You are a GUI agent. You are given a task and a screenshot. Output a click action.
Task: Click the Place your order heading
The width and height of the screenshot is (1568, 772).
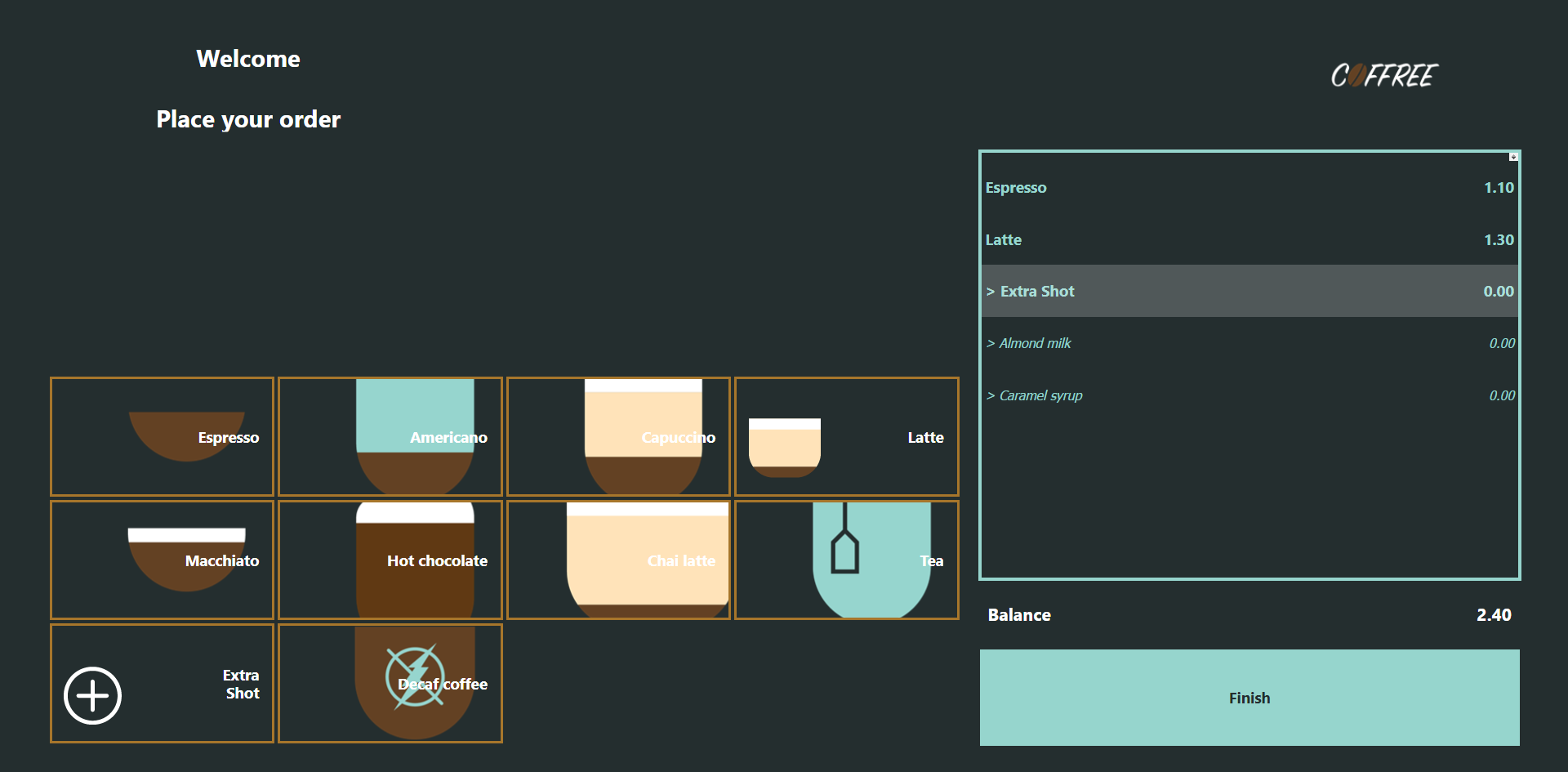pyautogui.click(x=248, y=119)
